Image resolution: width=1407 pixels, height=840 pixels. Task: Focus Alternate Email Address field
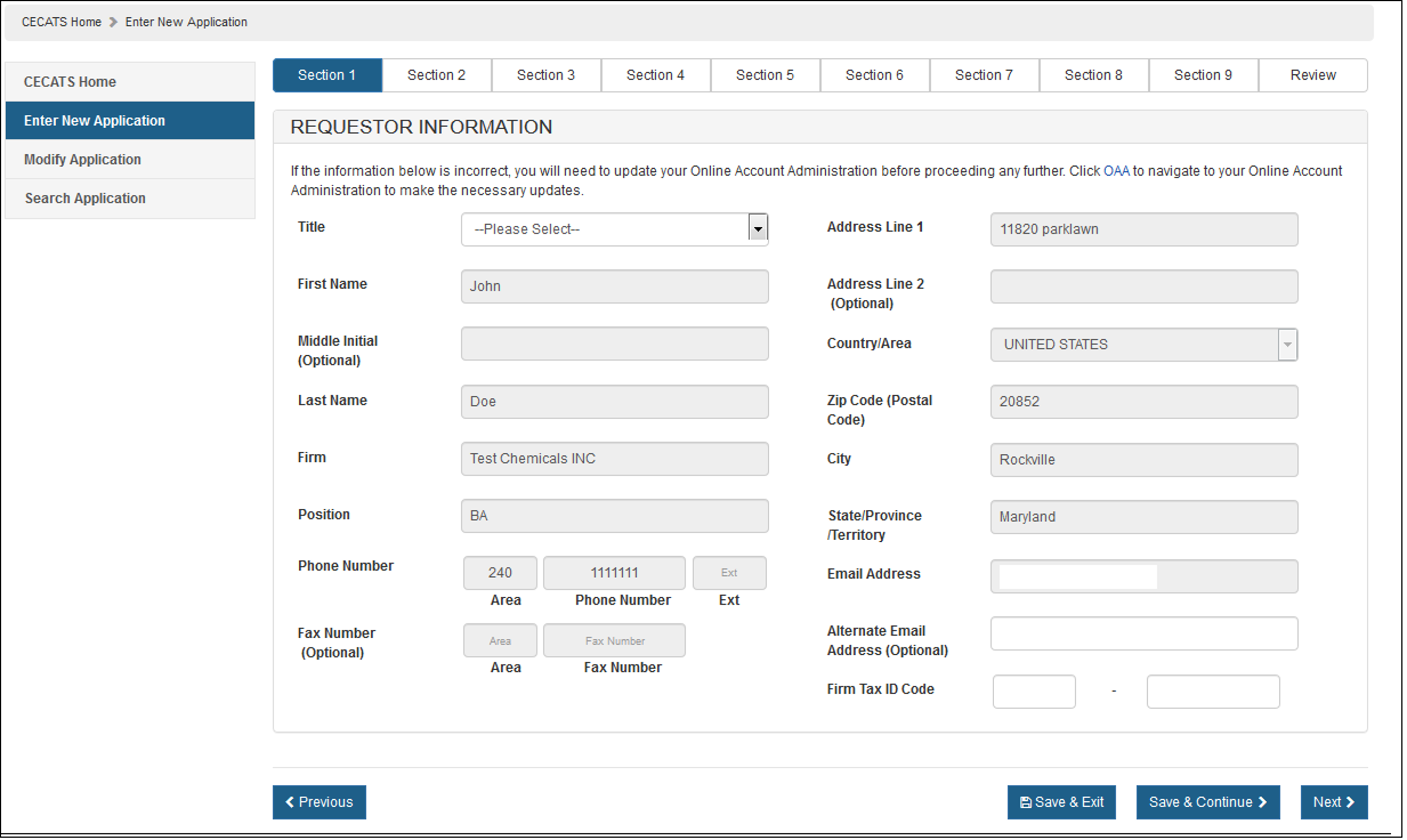1144,634
